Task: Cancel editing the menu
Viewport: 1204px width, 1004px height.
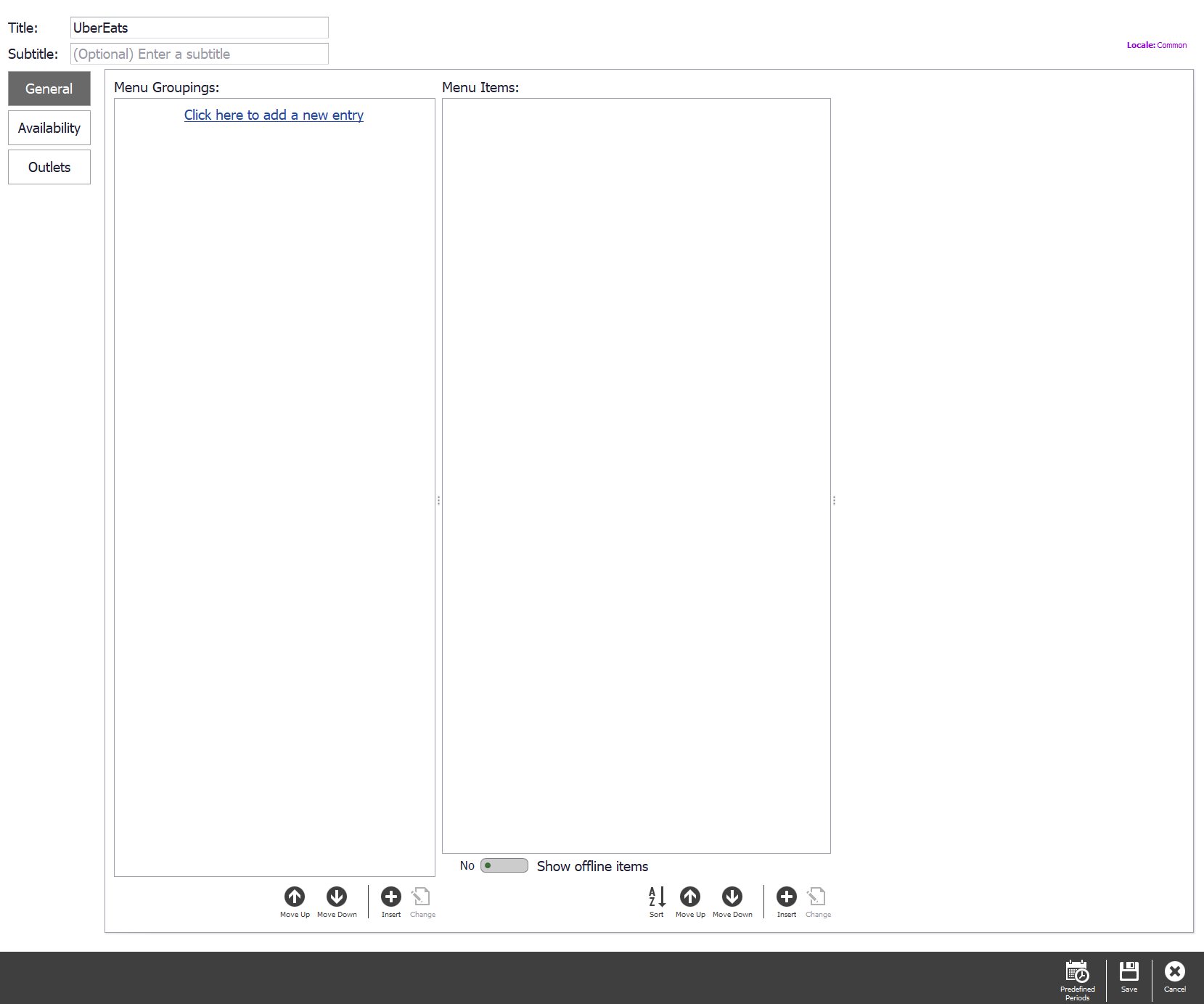Action: [x=1175, y=976]
